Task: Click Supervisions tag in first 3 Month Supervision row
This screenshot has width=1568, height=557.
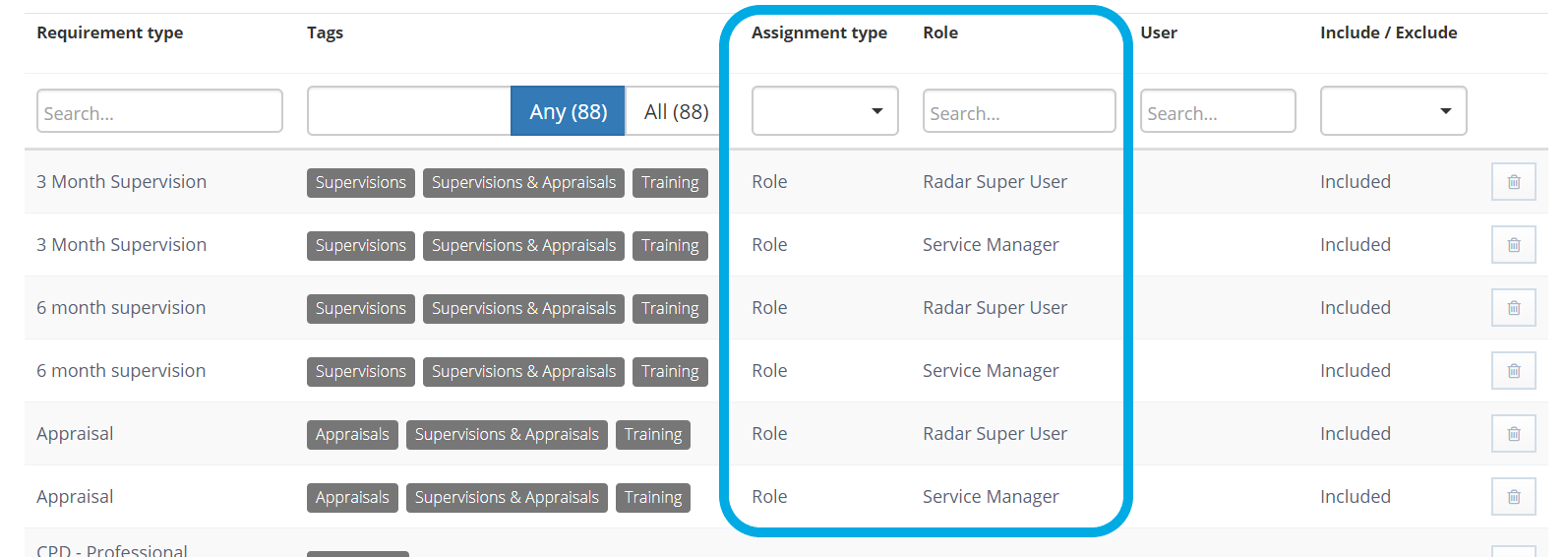Action: [361, 182]
